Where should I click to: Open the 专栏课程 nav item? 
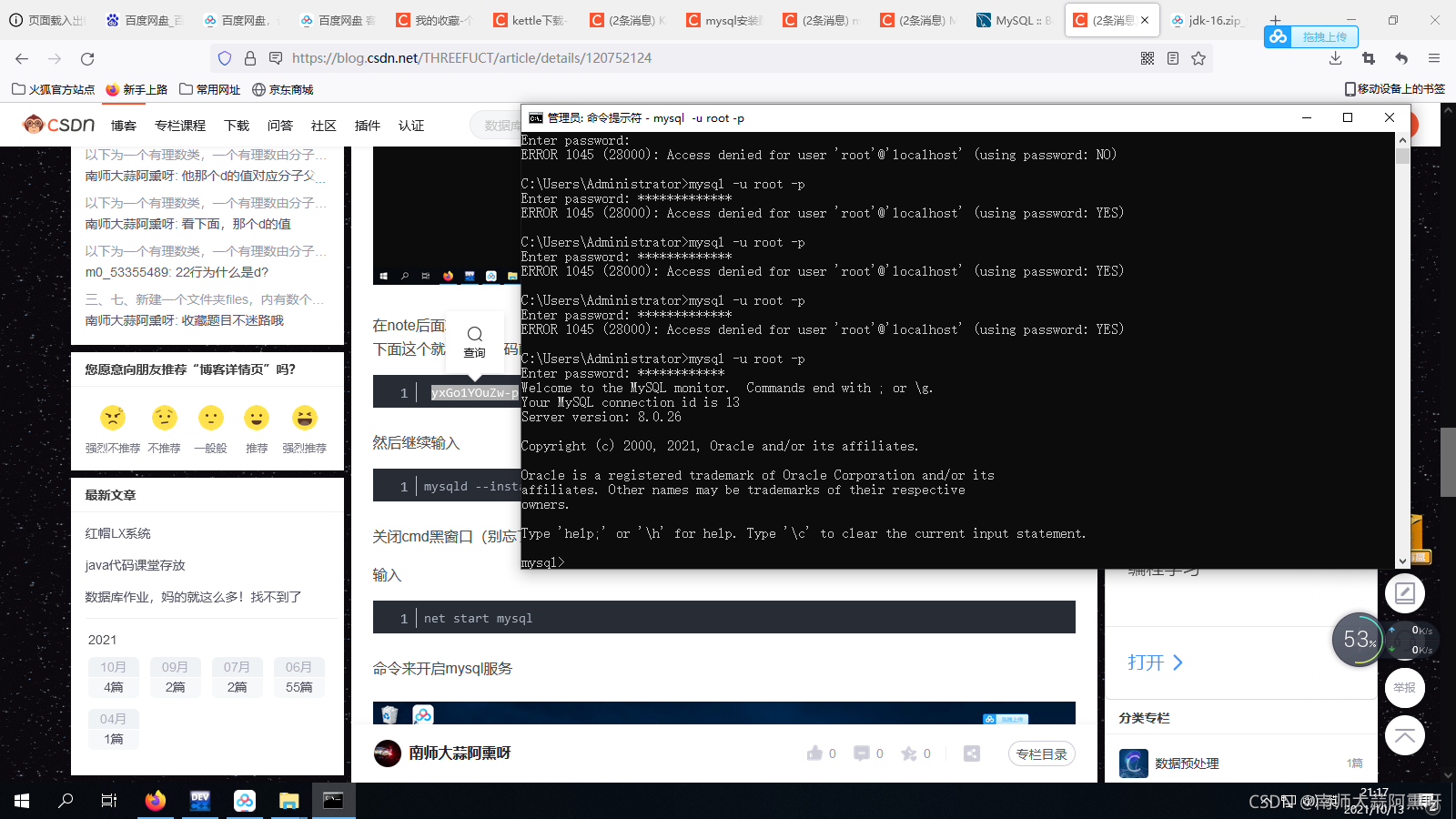click(x=180, y=126)
